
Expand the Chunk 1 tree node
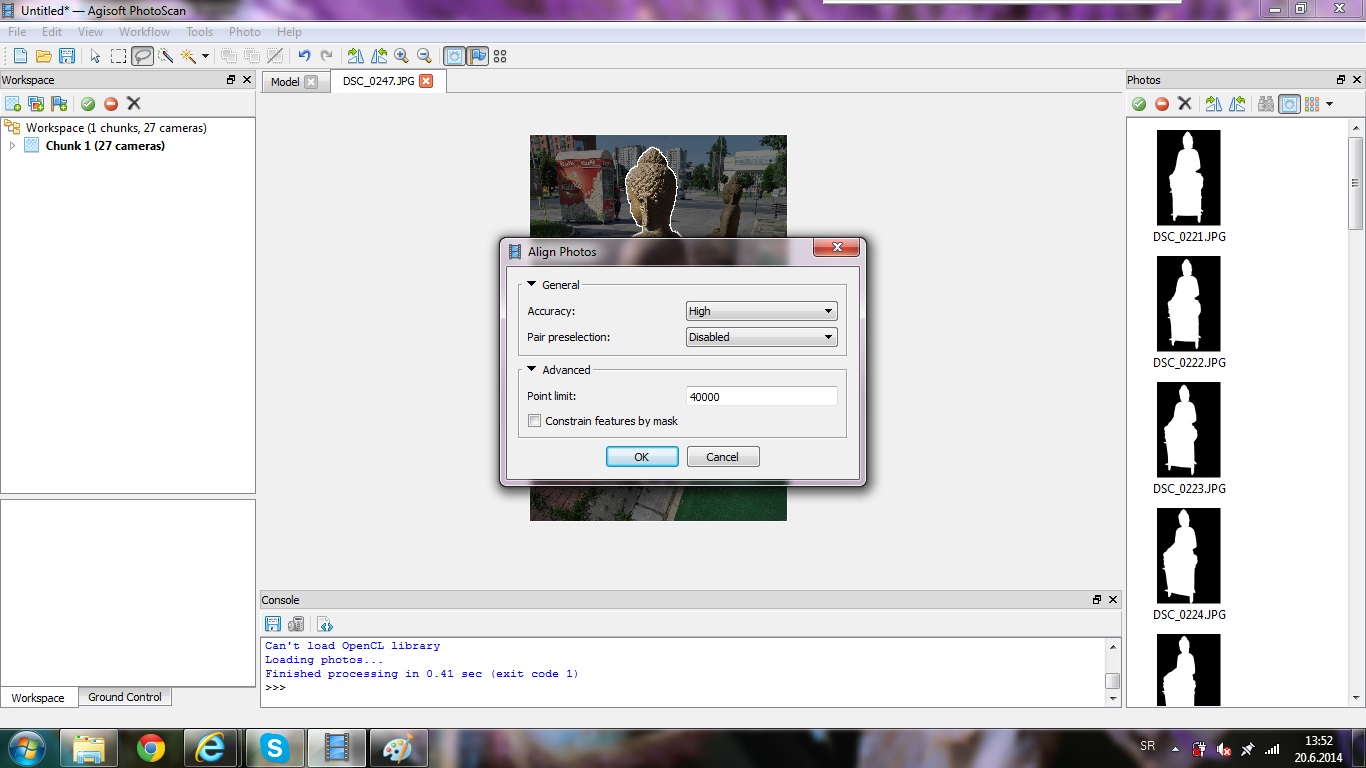12,146
